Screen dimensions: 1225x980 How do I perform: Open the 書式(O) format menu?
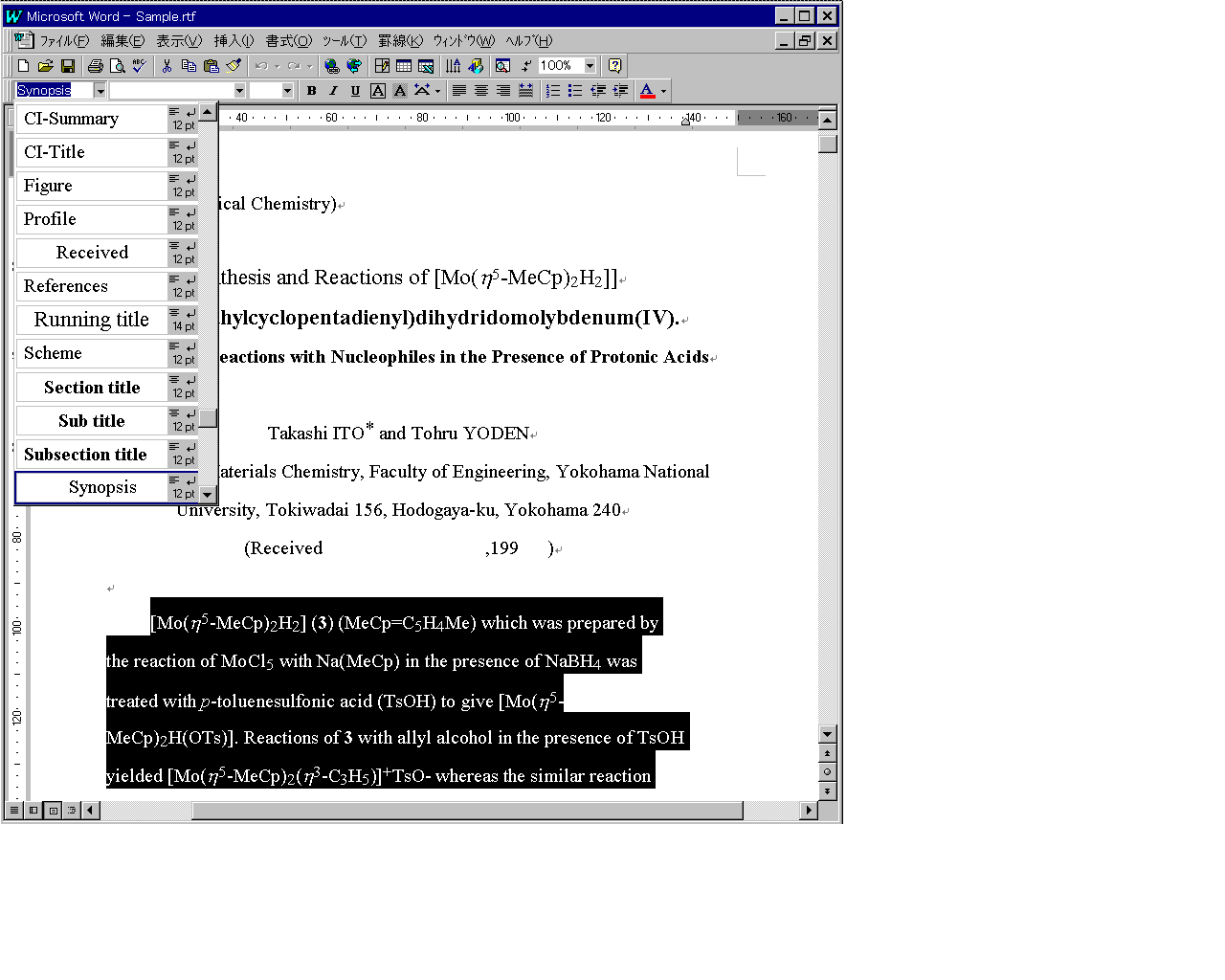coord(288,40)
